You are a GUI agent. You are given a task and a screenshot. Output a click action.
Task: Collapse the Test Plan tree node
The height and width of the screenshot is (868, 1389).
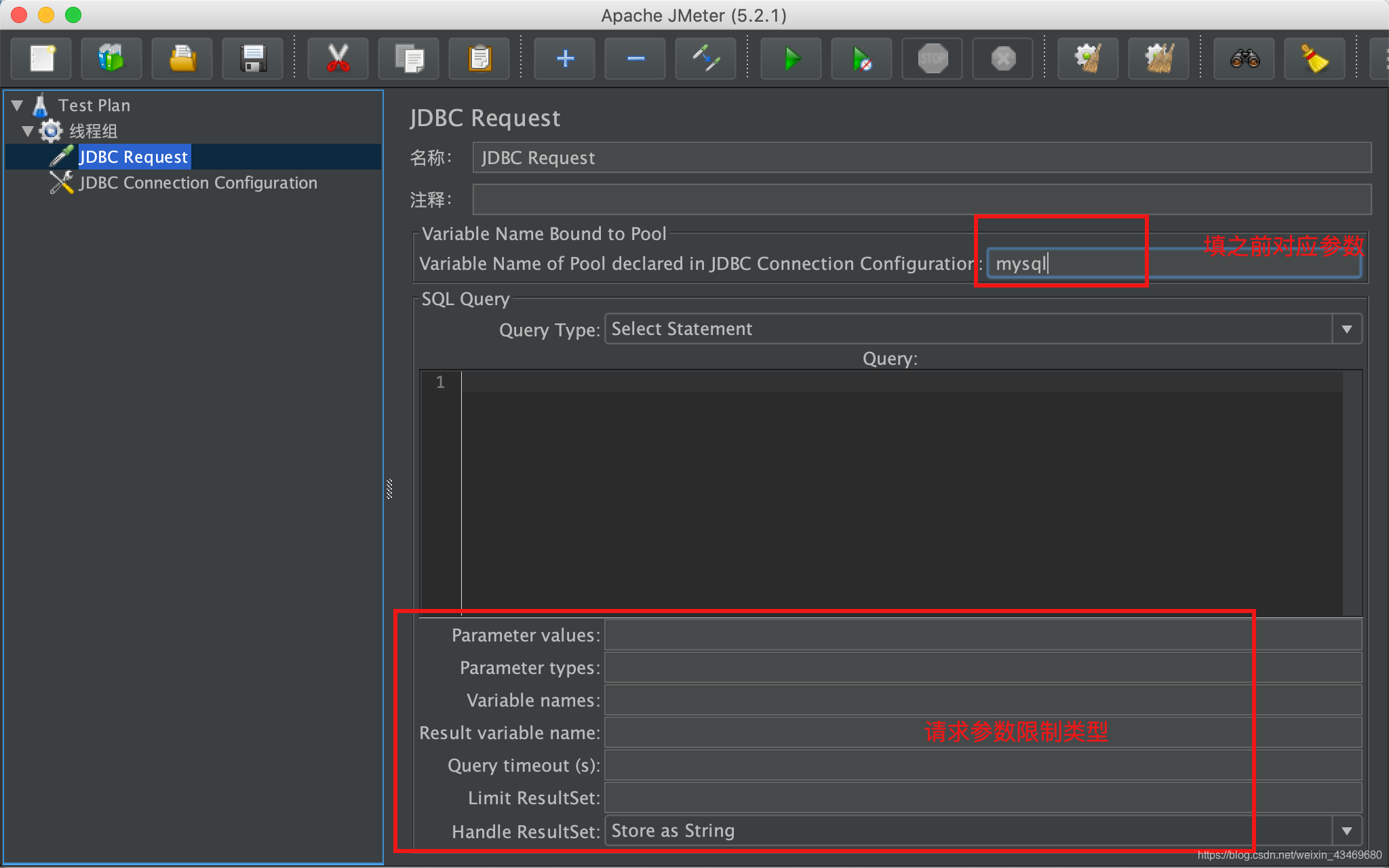[18, 105]
